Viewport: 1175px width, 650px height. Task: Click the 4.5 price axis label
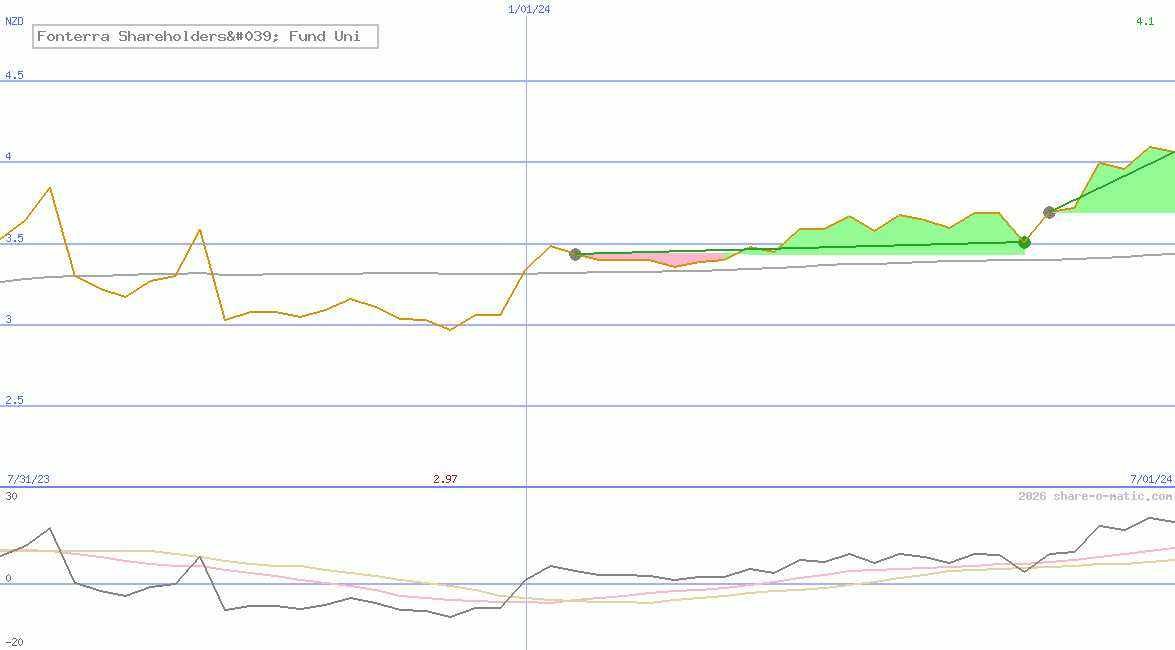tap(14, 76)
